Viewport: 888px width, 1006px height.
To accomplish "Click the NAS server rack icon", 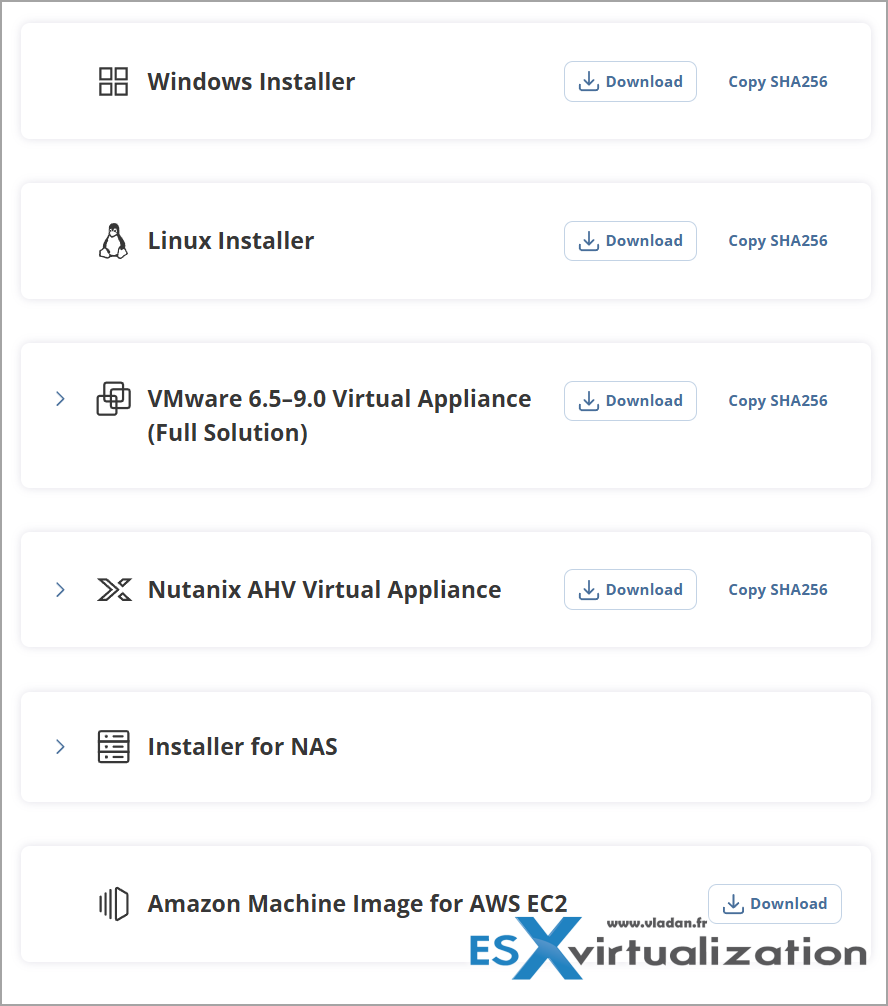I will [113, 747].
